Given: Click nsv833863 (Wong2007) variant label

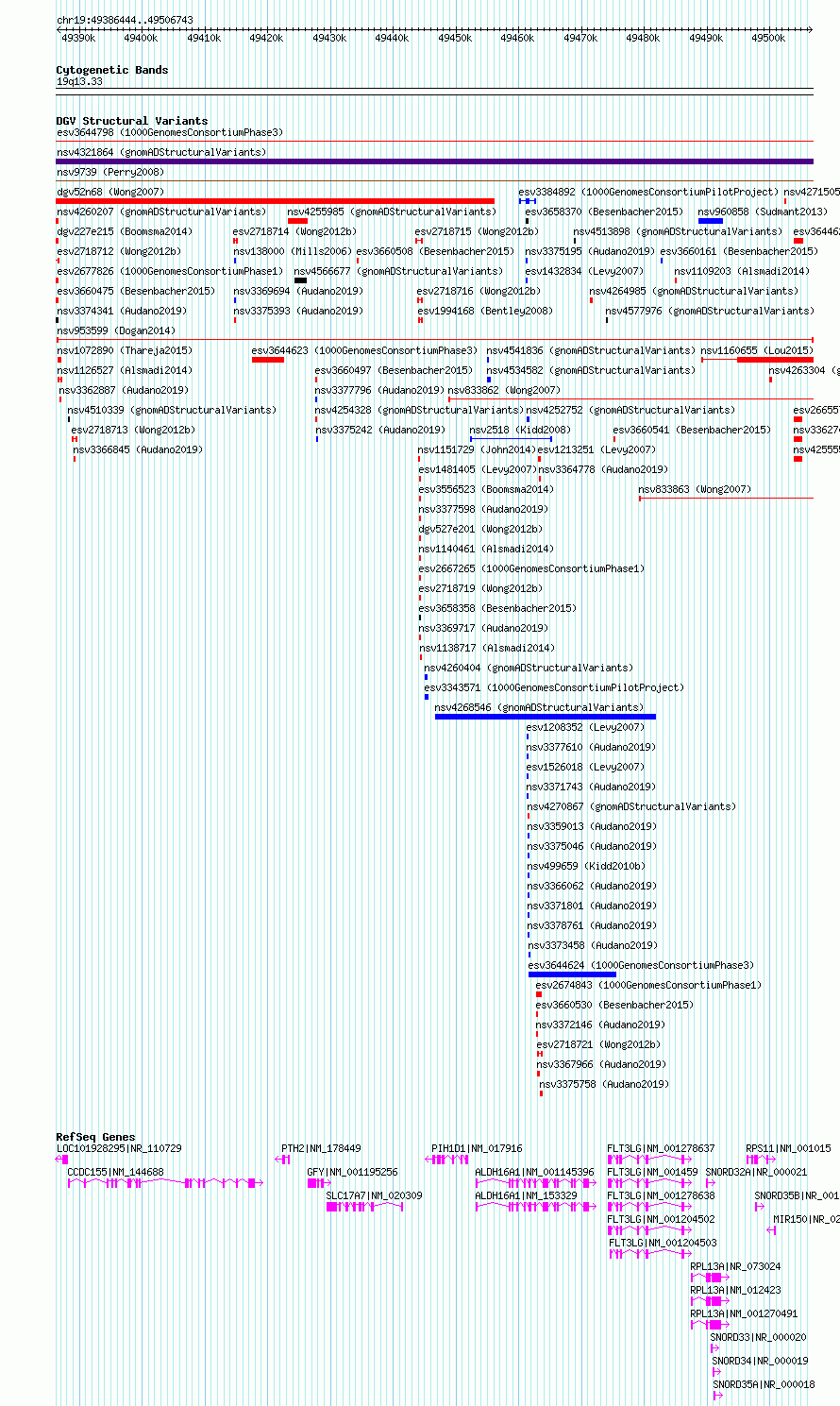Looking at the screenshot, I should click(x=695, y=489).
